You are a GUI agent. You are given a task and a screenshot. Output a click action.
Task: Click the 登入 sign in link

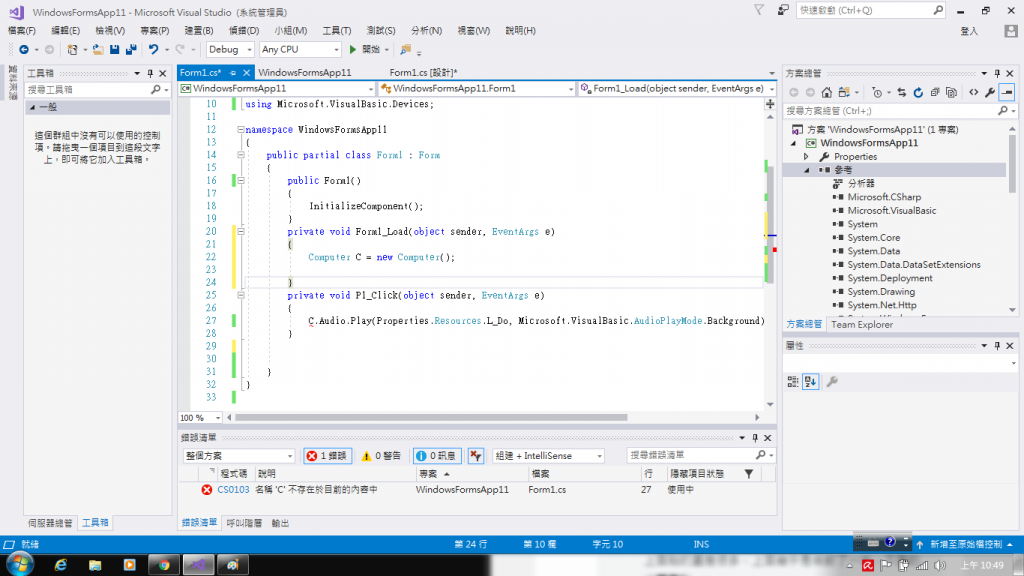[969, 31]
